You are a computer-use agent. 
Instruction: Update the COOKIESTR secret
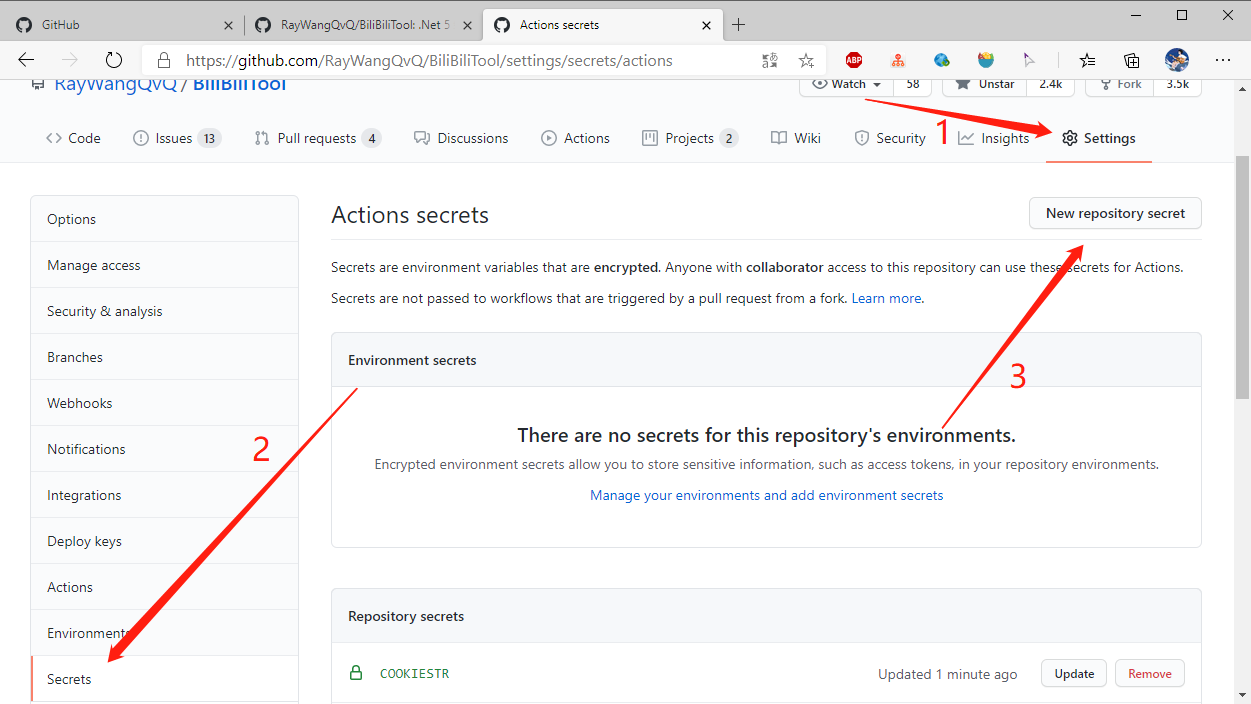[x=1074, y=674]
